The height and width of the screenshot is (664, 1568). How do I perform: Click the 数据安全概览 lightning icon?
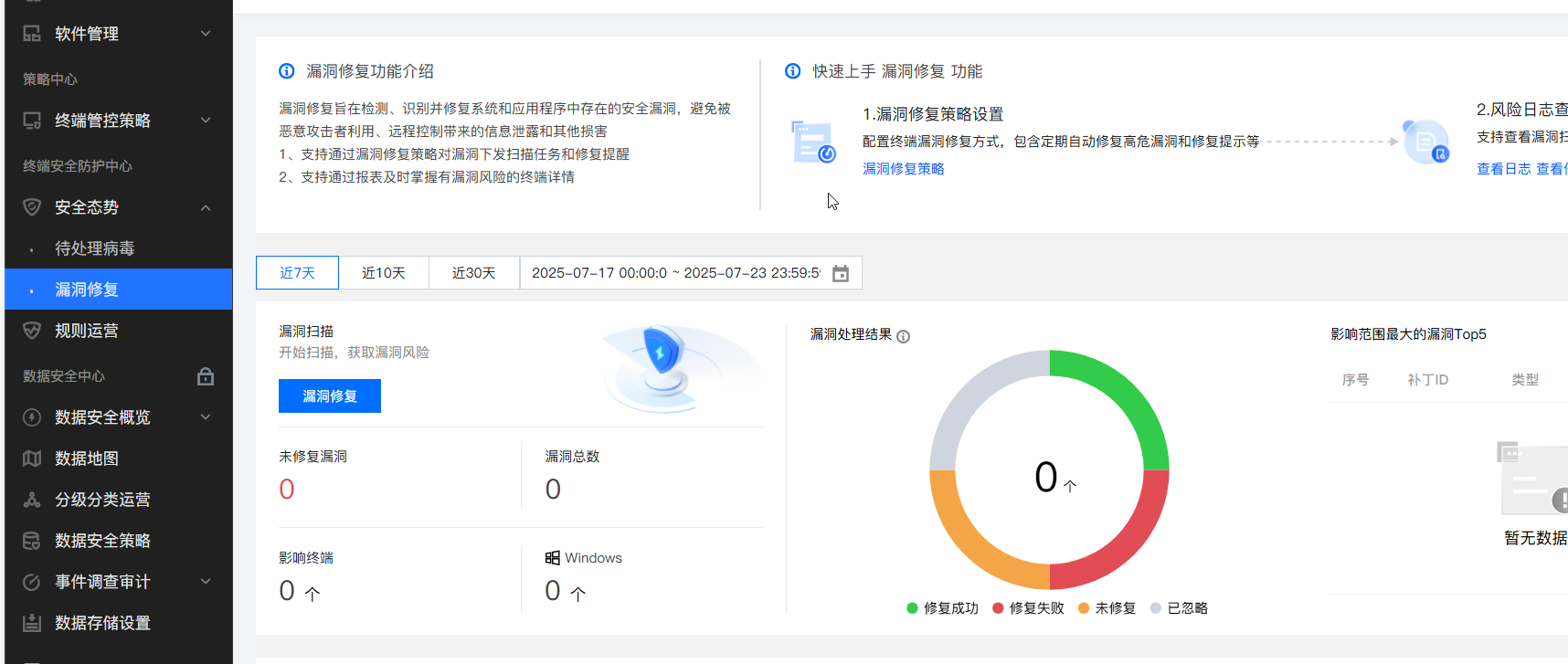click(x=32, y=417)
